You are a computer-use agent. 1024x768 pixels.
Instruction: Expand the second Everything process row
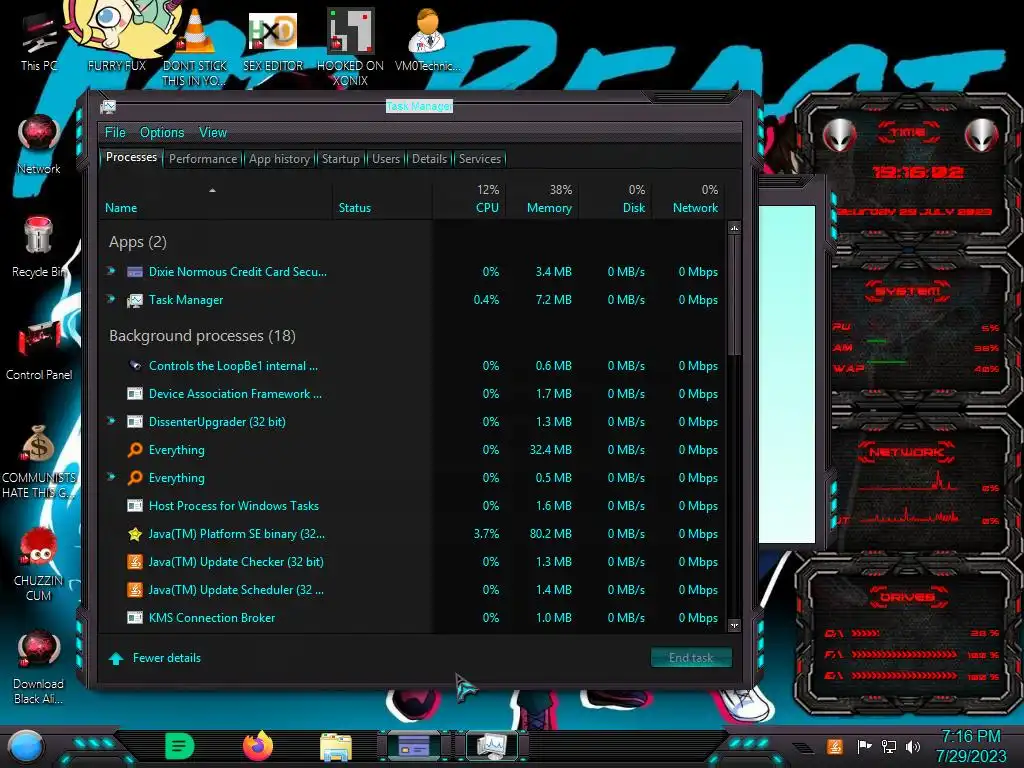[x=112, y=477]
